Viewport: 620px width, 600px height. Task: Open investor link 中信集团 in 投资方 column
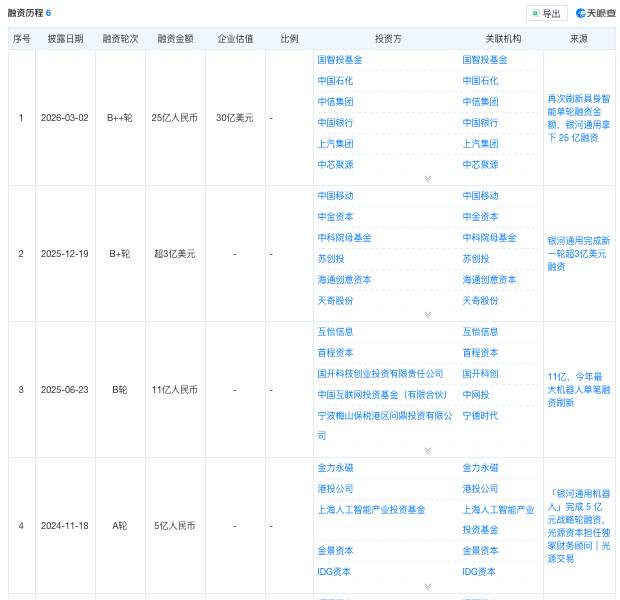335,102
